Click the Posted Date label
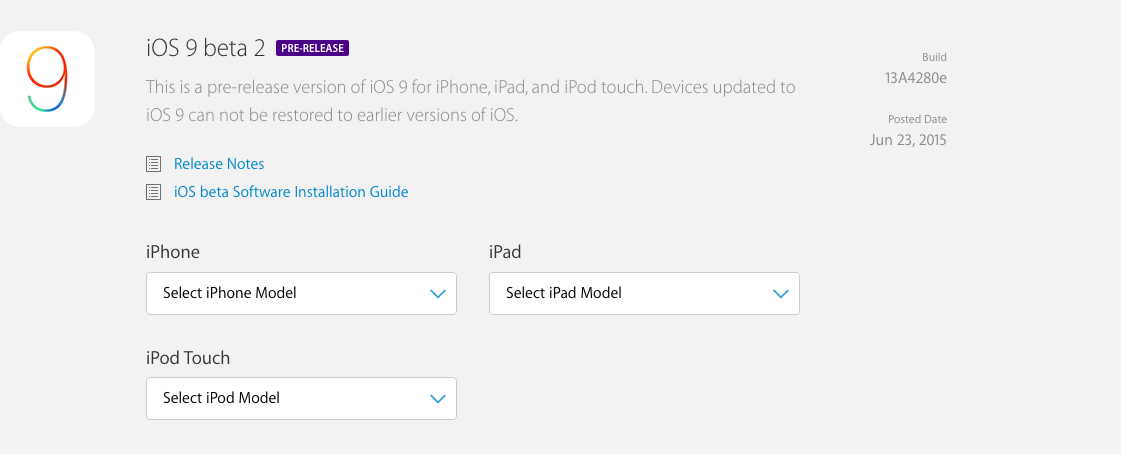1121x454 pixels. [917, 119]
